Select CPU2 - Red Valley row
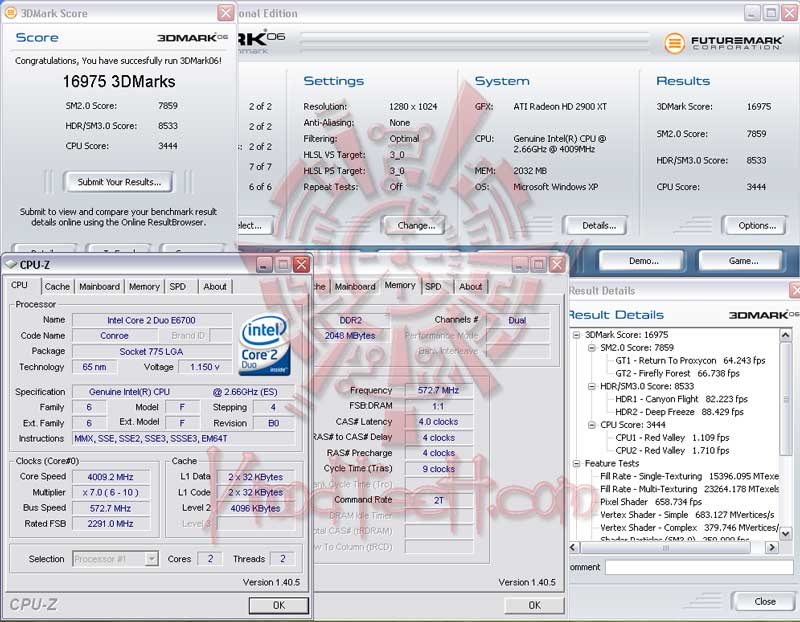The height and width of the screenshot is (622, 800). [672, 451]
